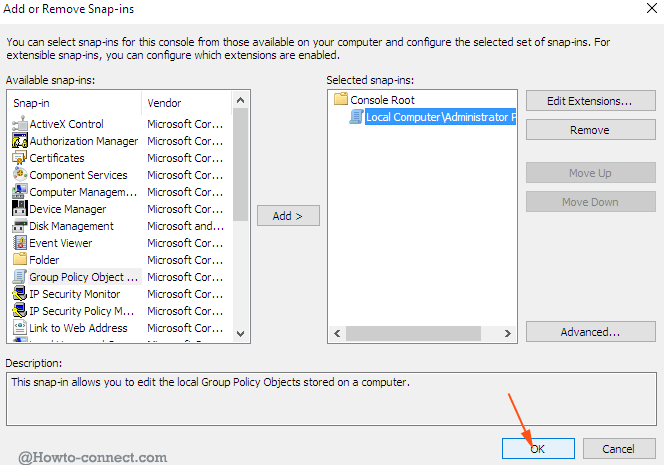Viewport: 664px width, 465px height.
Task: Cancel the snap-ins dialog
Action: point(619,449)
